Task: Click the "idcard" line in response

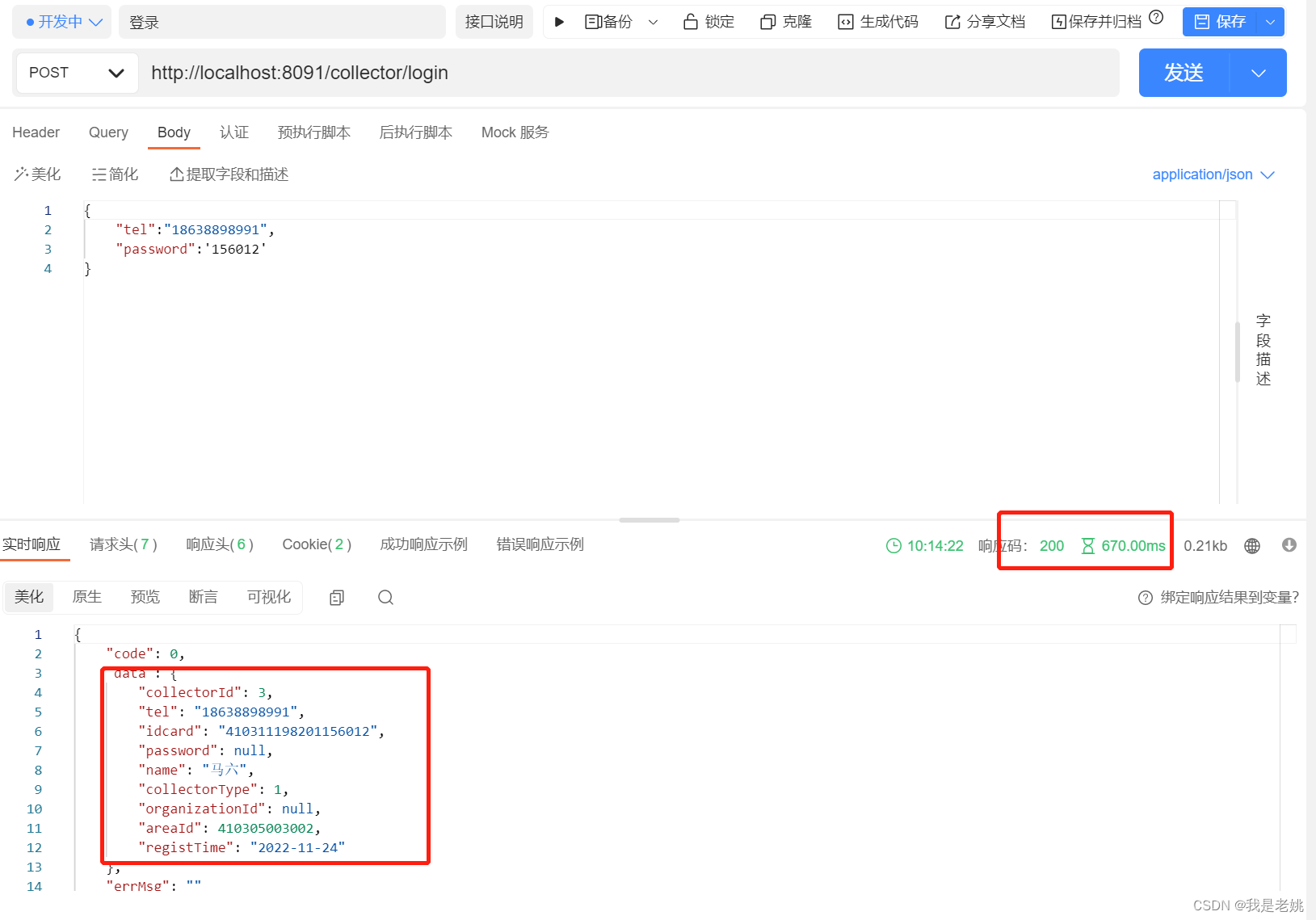Action: (261, 732)
